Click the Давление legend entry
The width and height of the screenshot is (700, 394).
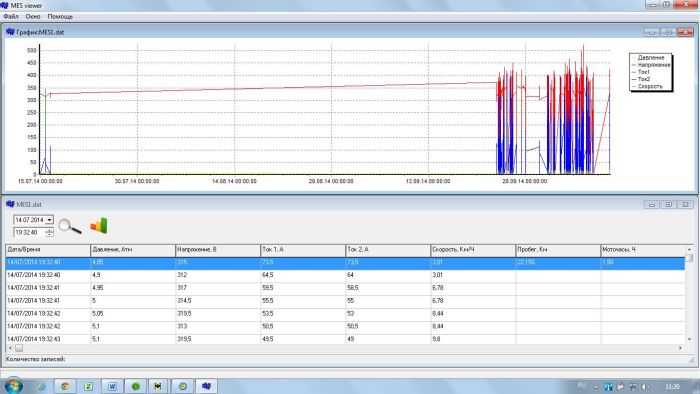click(650, 58)
